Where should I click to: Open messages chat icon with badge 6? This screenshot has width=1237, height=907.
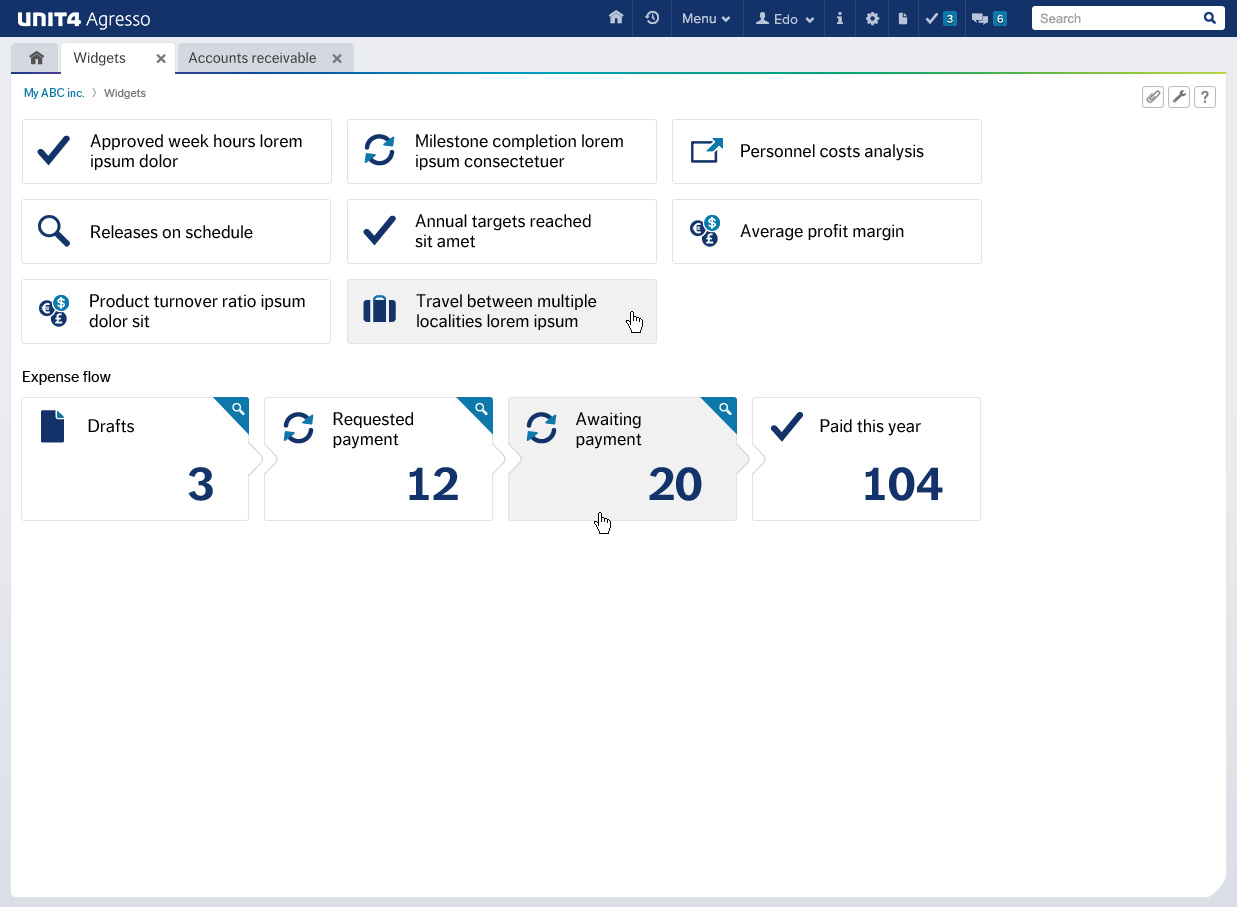pyautogui.click(x=988, y=18)
